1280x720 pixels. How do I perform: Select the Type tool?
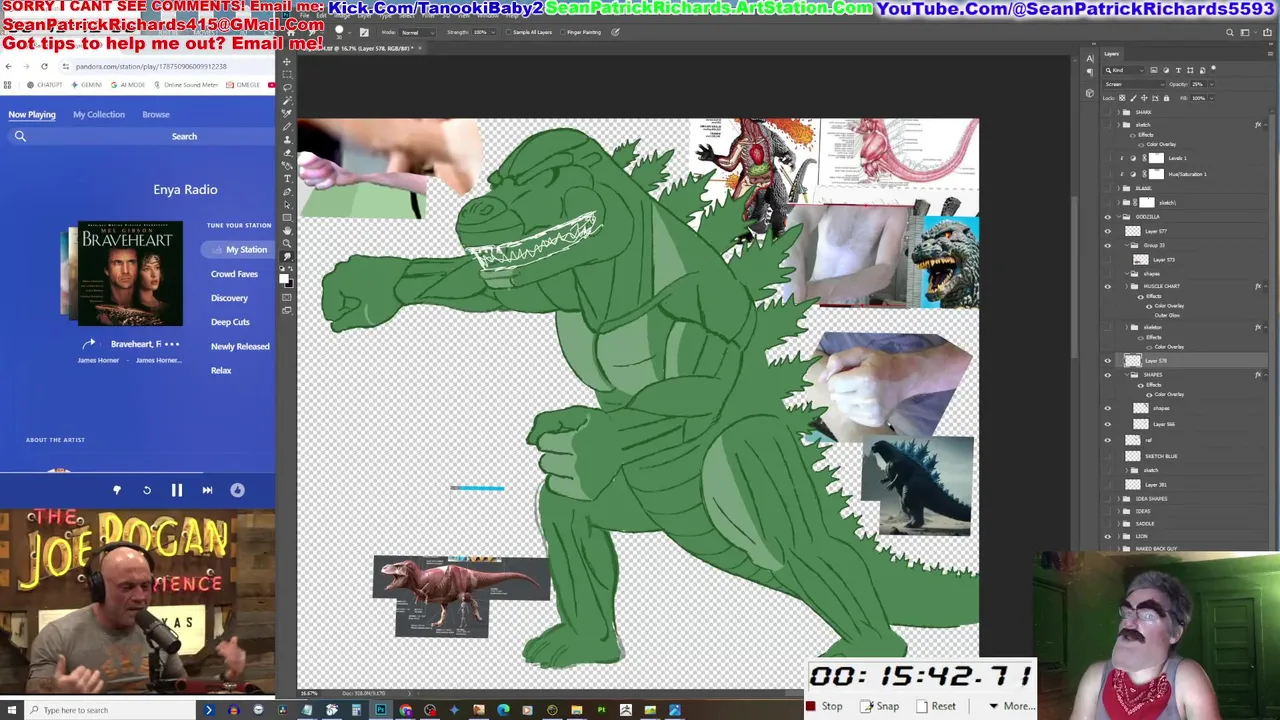[x=287, y=179]
